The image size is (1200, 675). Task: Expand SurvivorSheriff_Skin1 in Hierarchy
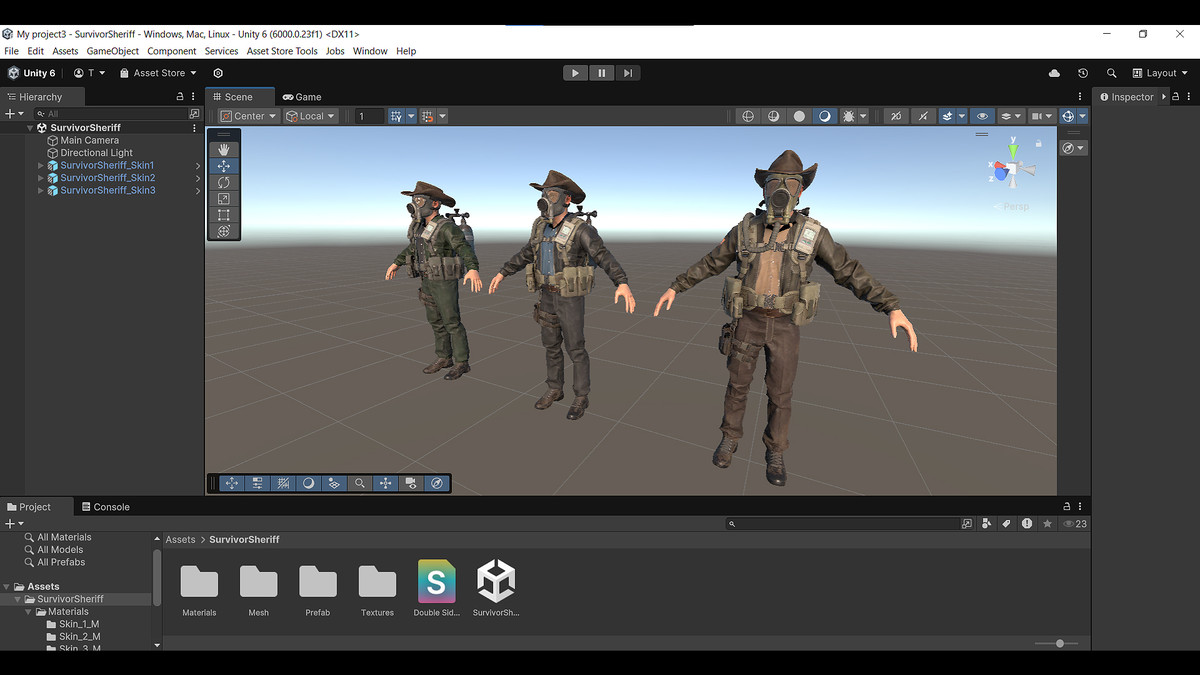coord(41,165)
